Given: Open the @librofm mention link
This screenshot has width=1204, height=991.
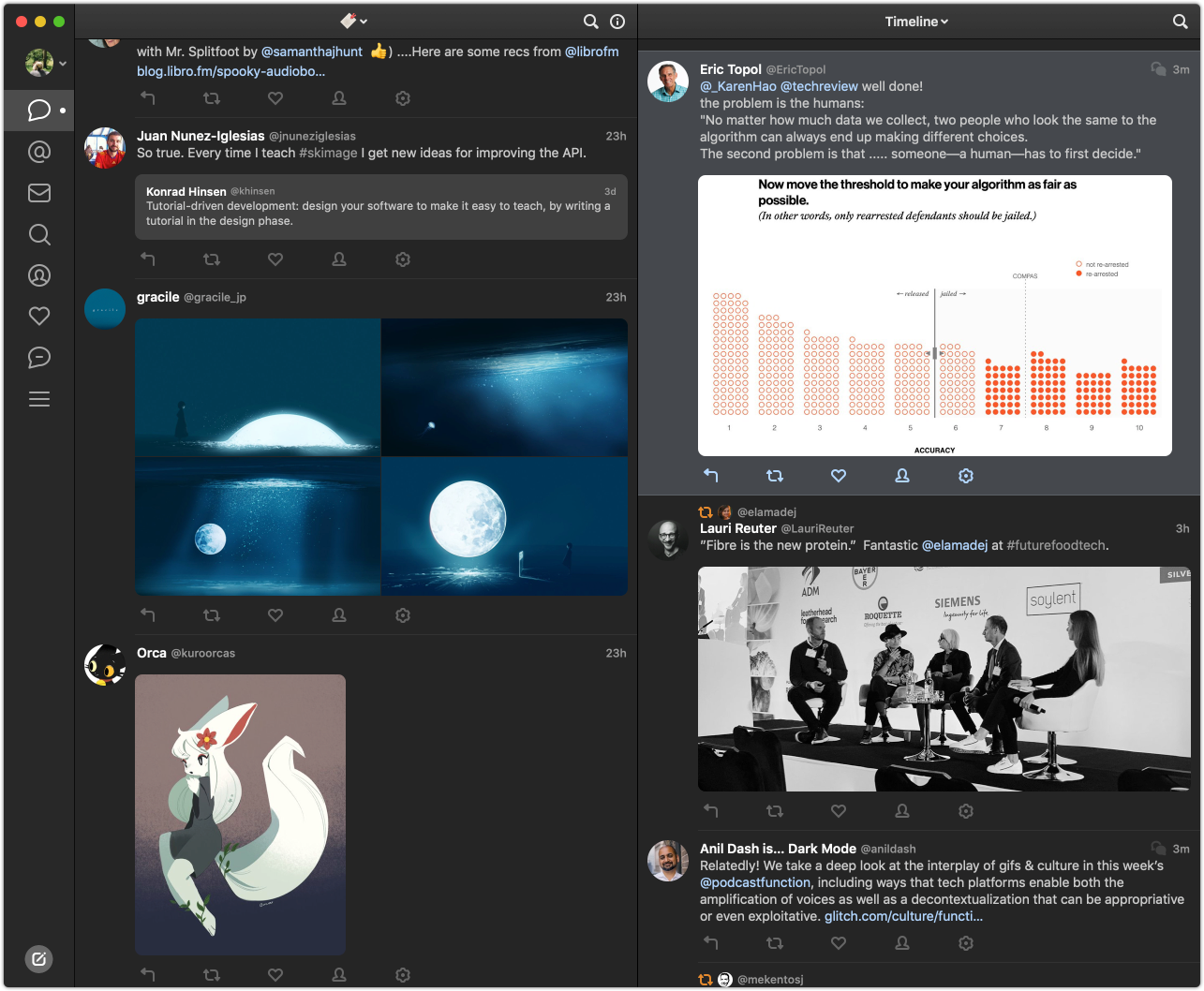Looking at the screenshot, I should point(592,52).
